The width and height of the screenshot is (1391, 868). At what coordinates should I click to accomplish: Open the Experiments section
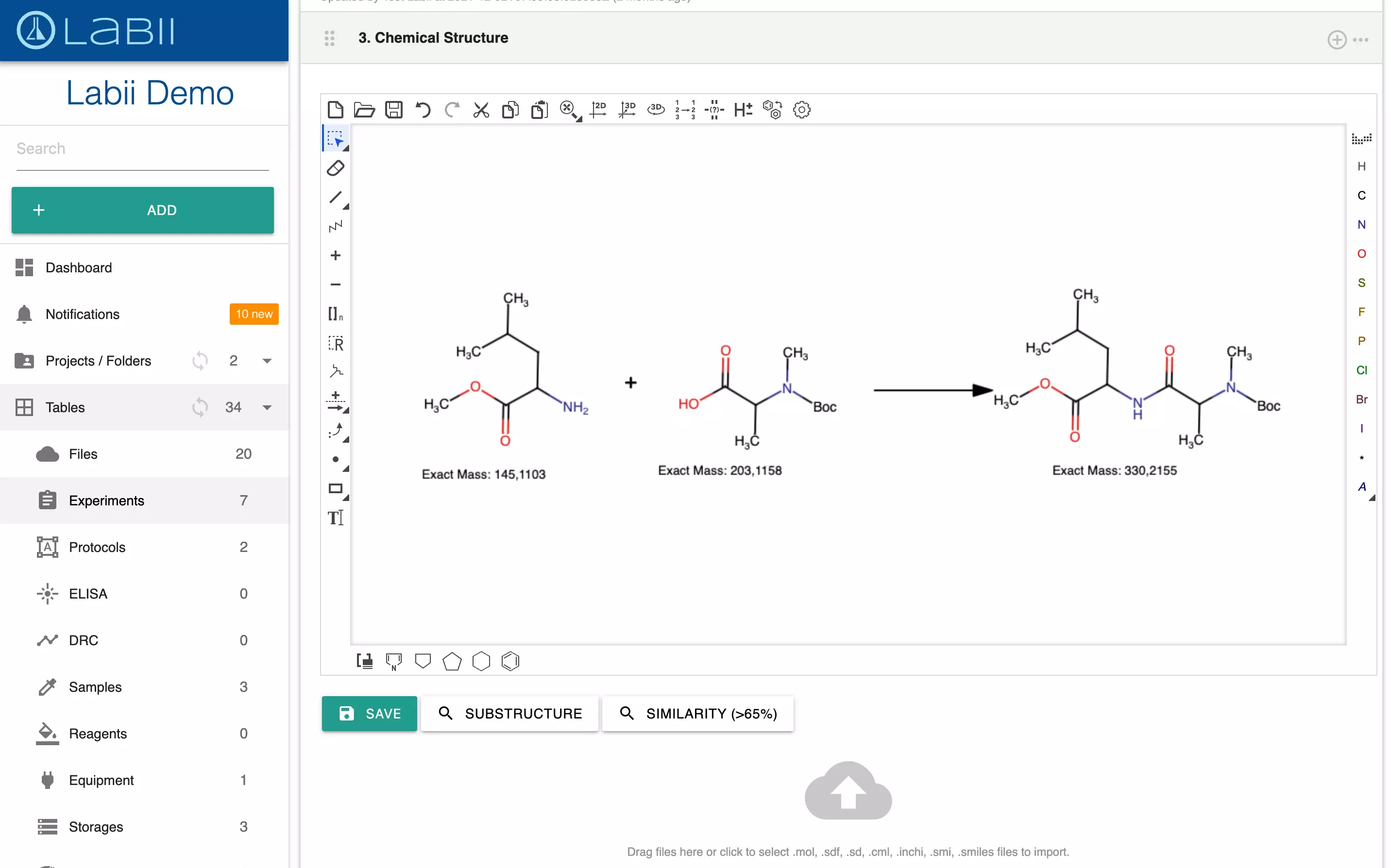[x=106, y=500]
